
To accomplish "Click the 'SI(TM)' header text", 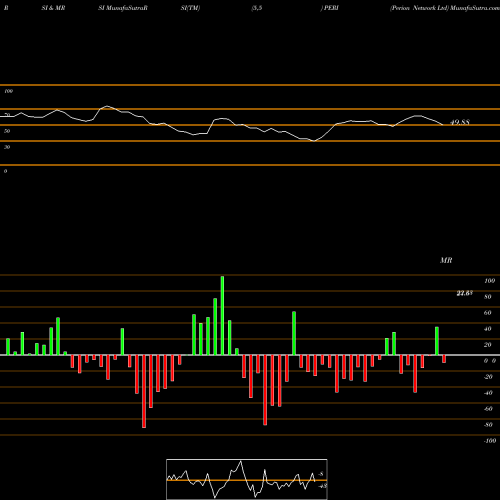I will coord(190,8).
